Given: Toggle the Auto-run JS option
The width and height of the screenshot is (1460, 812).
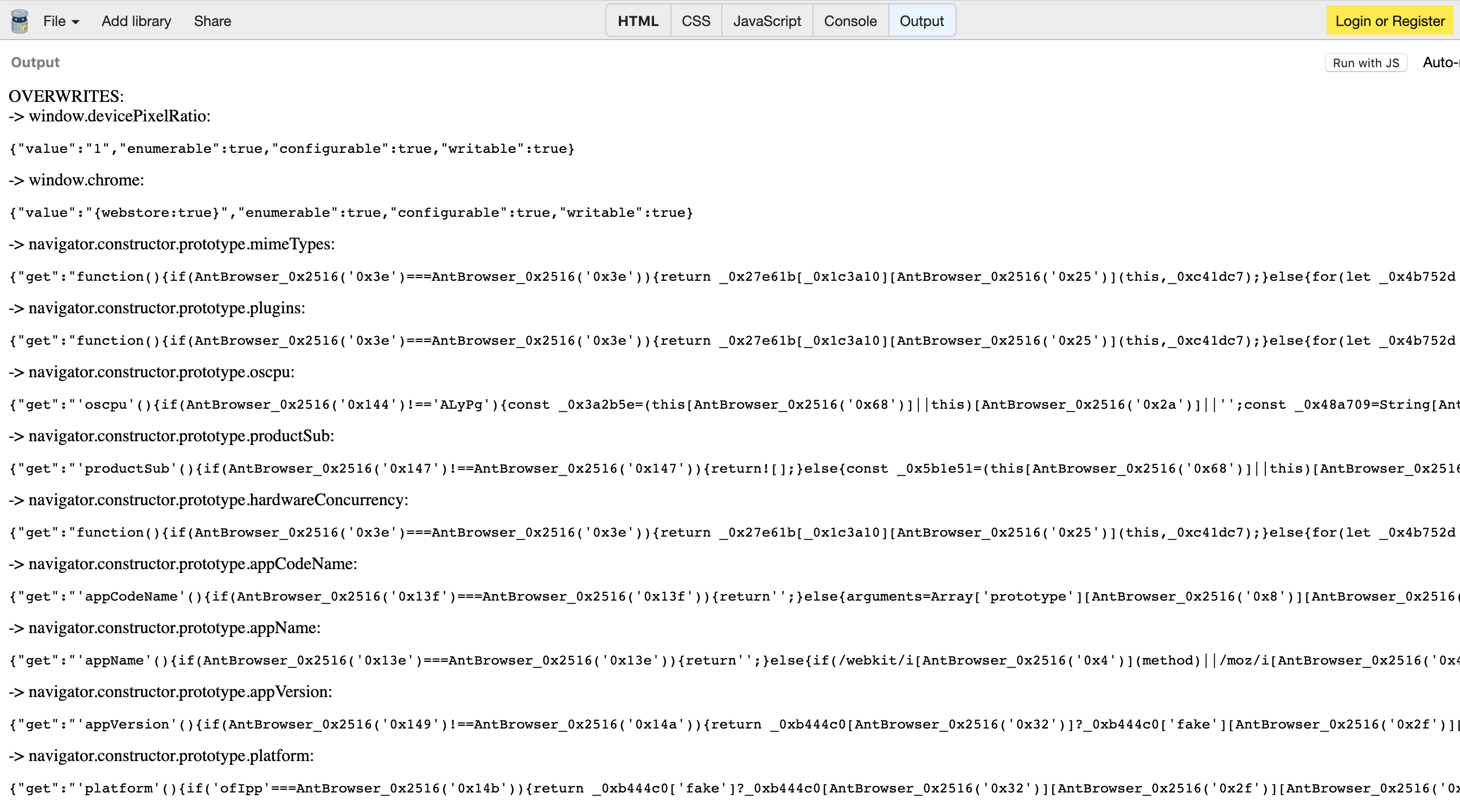Looking at the screenshot, I should (1440, 62).
